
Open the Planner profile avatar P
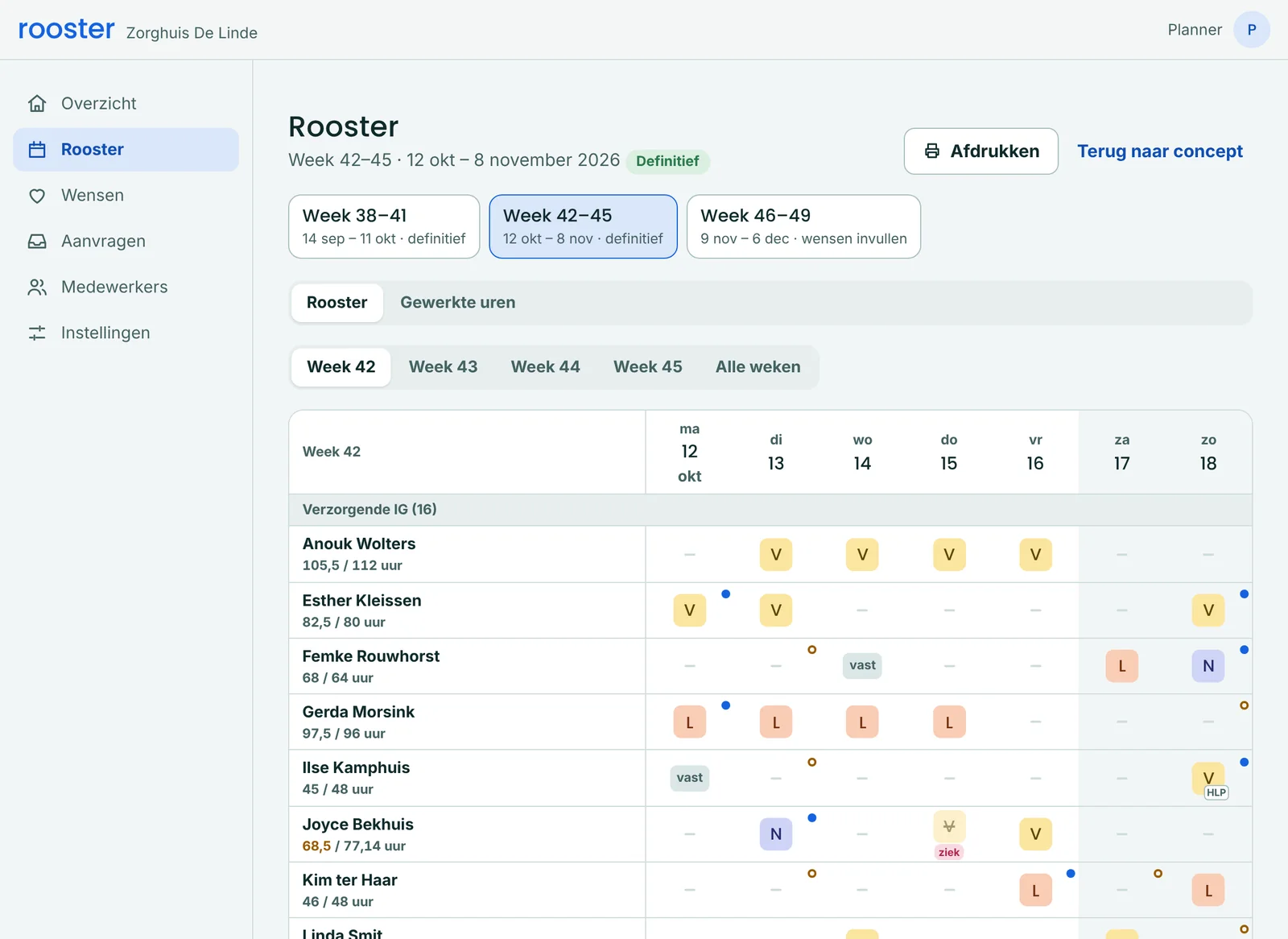pyautogui.click(x=1252, y=30)
